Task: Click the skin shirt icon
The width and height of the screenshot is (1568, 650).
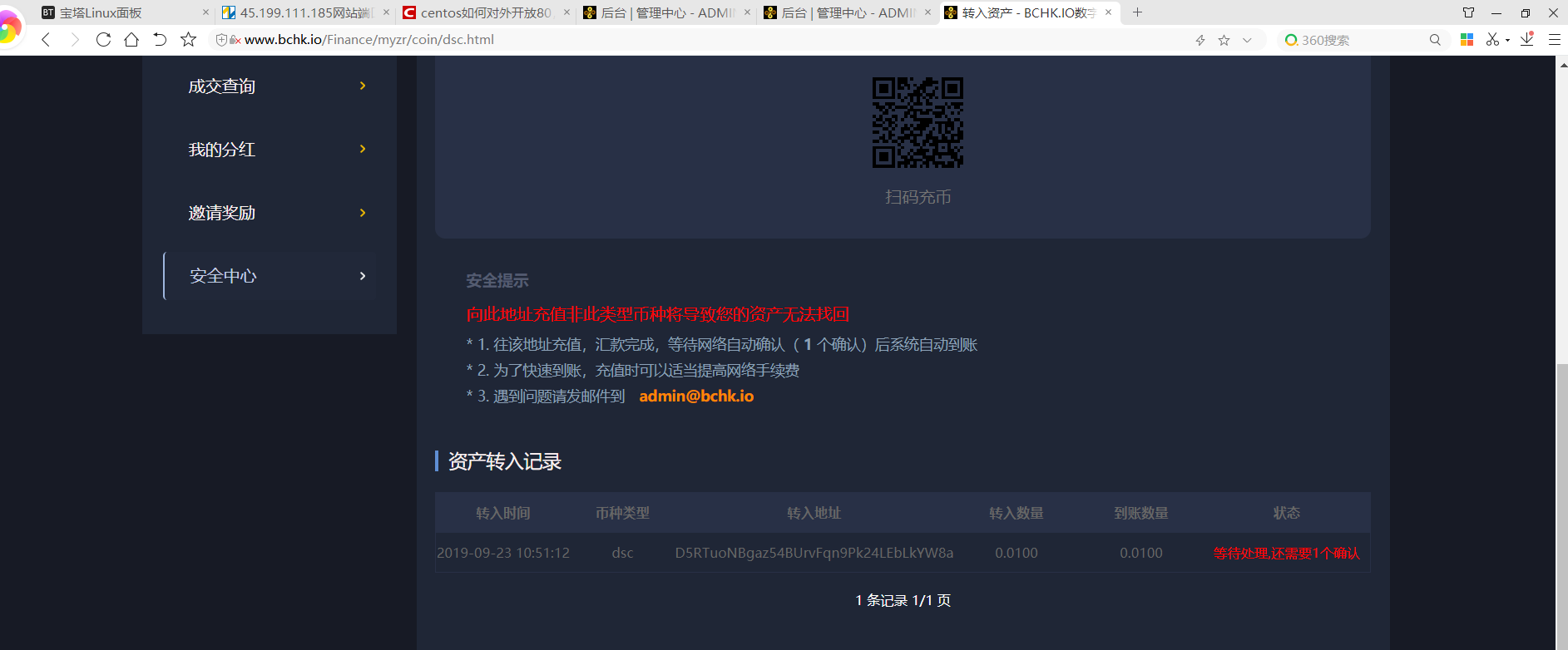Action: (x=1468, y=12)
